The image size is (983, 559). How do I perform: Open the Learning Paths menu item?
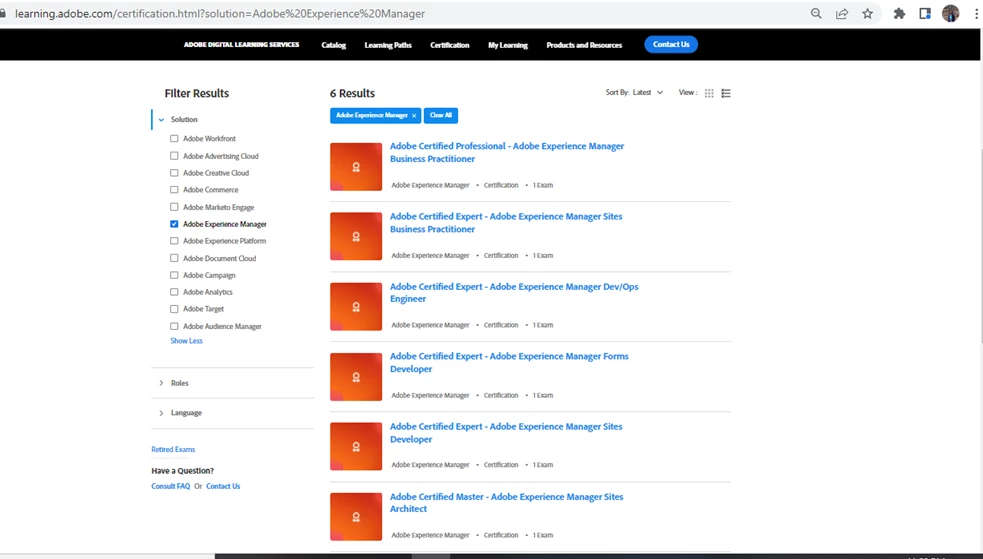pyautogui.click(x=388, y=45)
